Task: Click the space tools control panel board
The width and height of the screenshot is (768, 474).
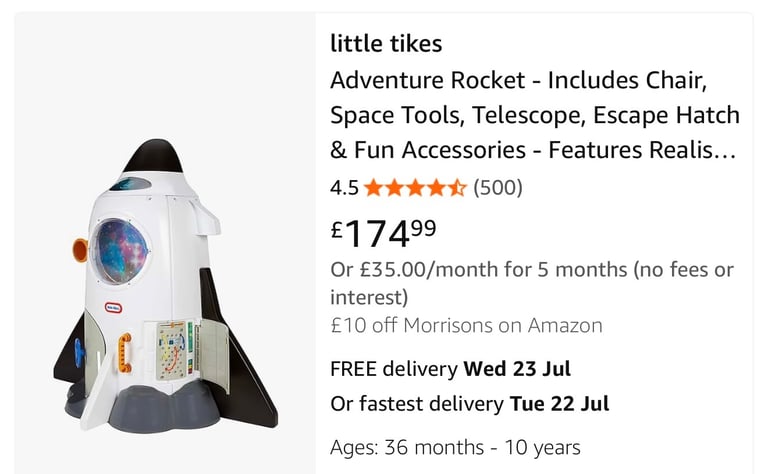Action: [x=171, y=351]
